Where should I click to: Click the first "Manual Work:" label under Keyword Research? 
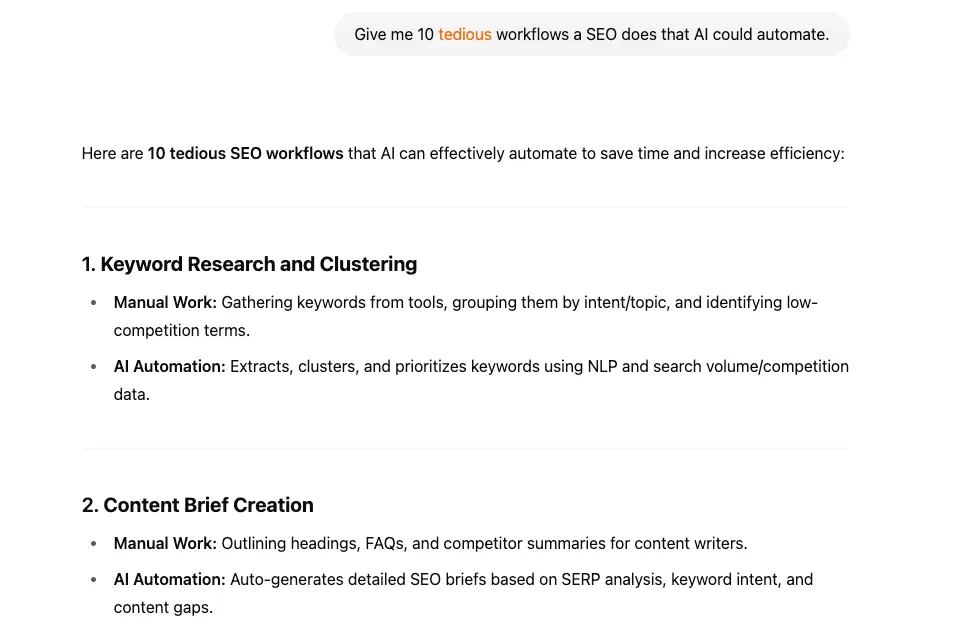pyautogui.click(x=165, y=303)
